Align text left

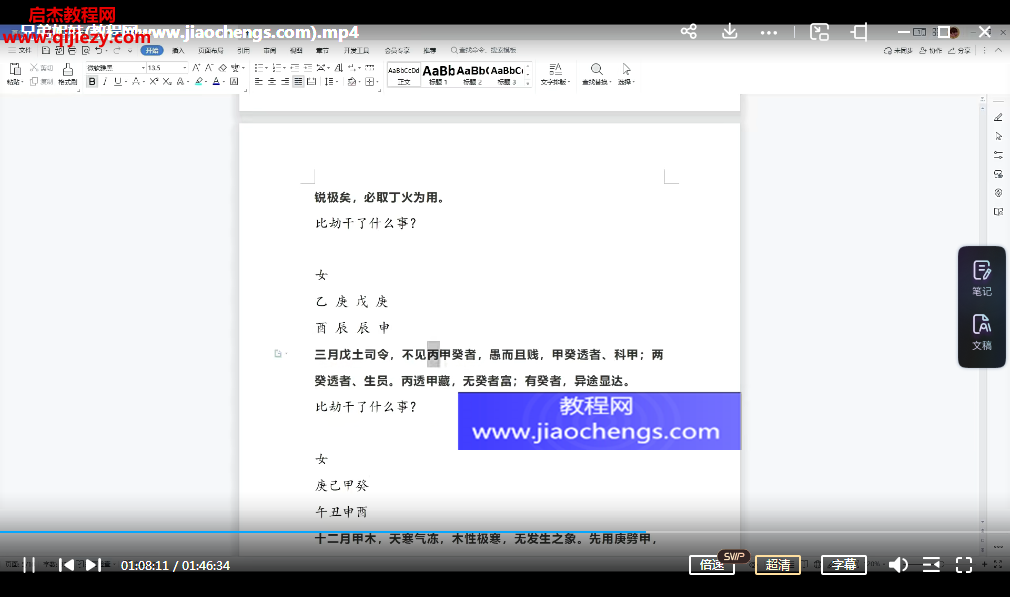259,82
